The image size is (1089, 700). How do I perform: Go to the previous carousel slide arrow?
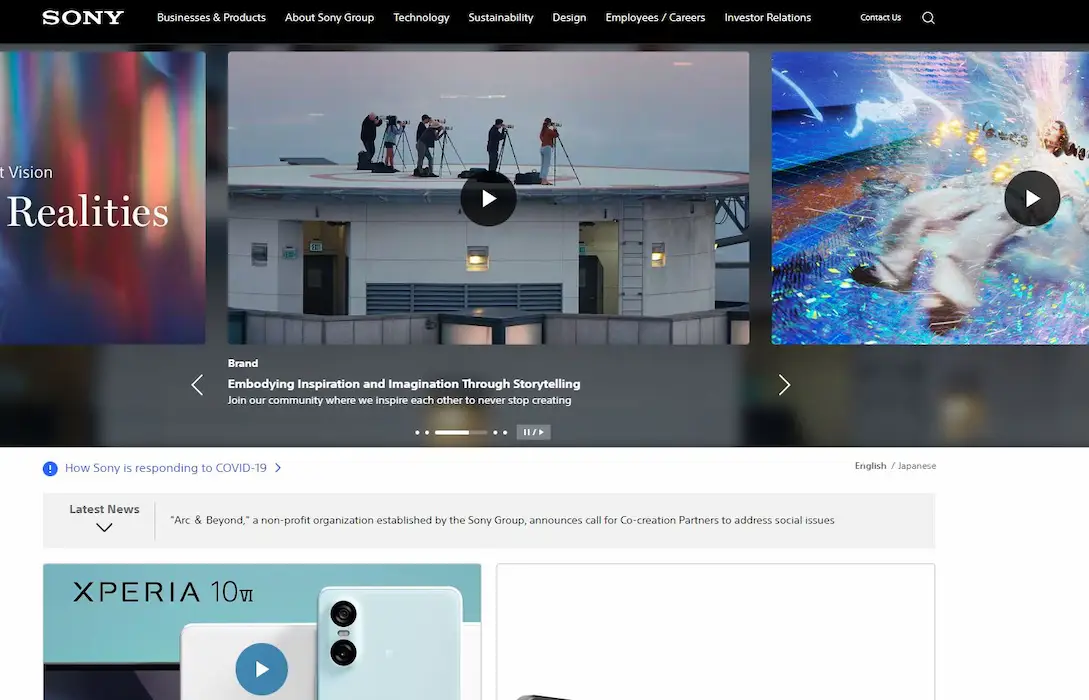click(x=197, y=385)
